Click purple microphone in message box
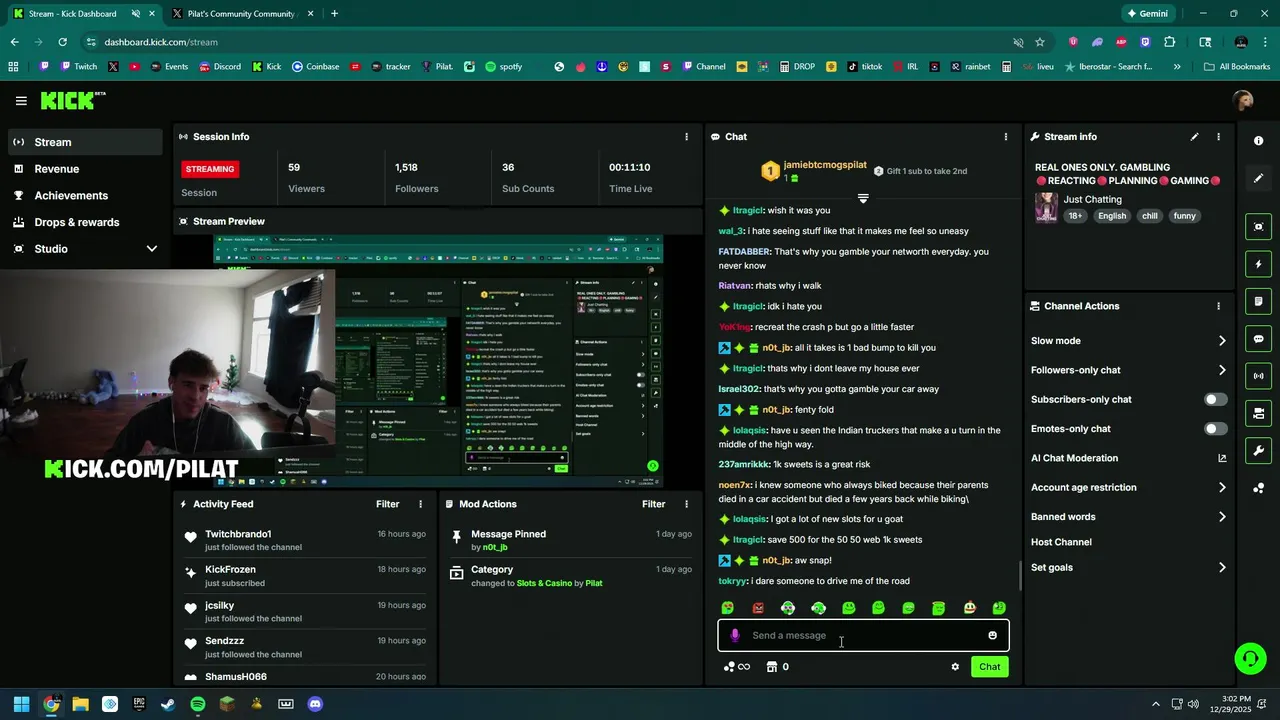This screenshot has width=1280, height=720. pyautogui.click(x=735, y=635)
